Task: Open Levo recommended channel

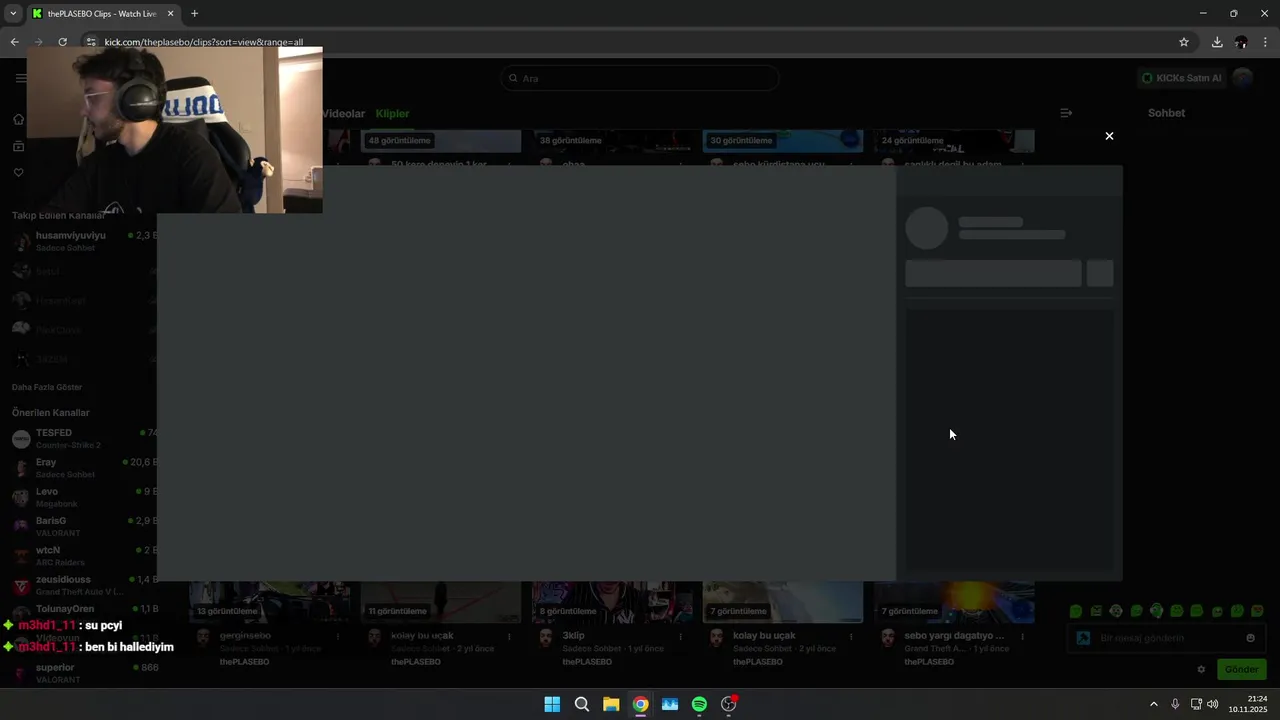Action: pyautogui.click(x=84, y=497)
